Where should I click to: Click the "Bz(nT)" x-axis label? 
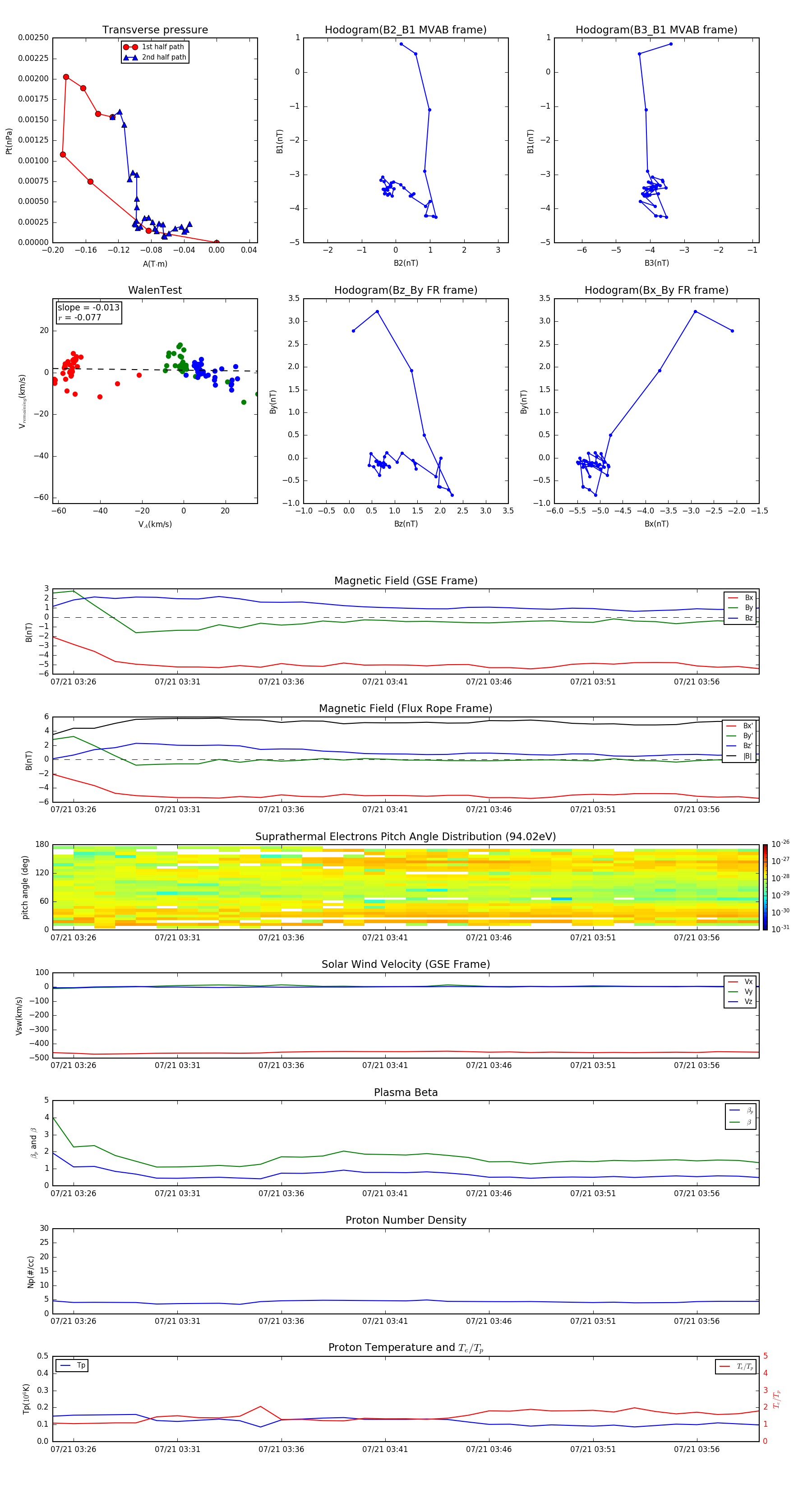coord(406,524)
